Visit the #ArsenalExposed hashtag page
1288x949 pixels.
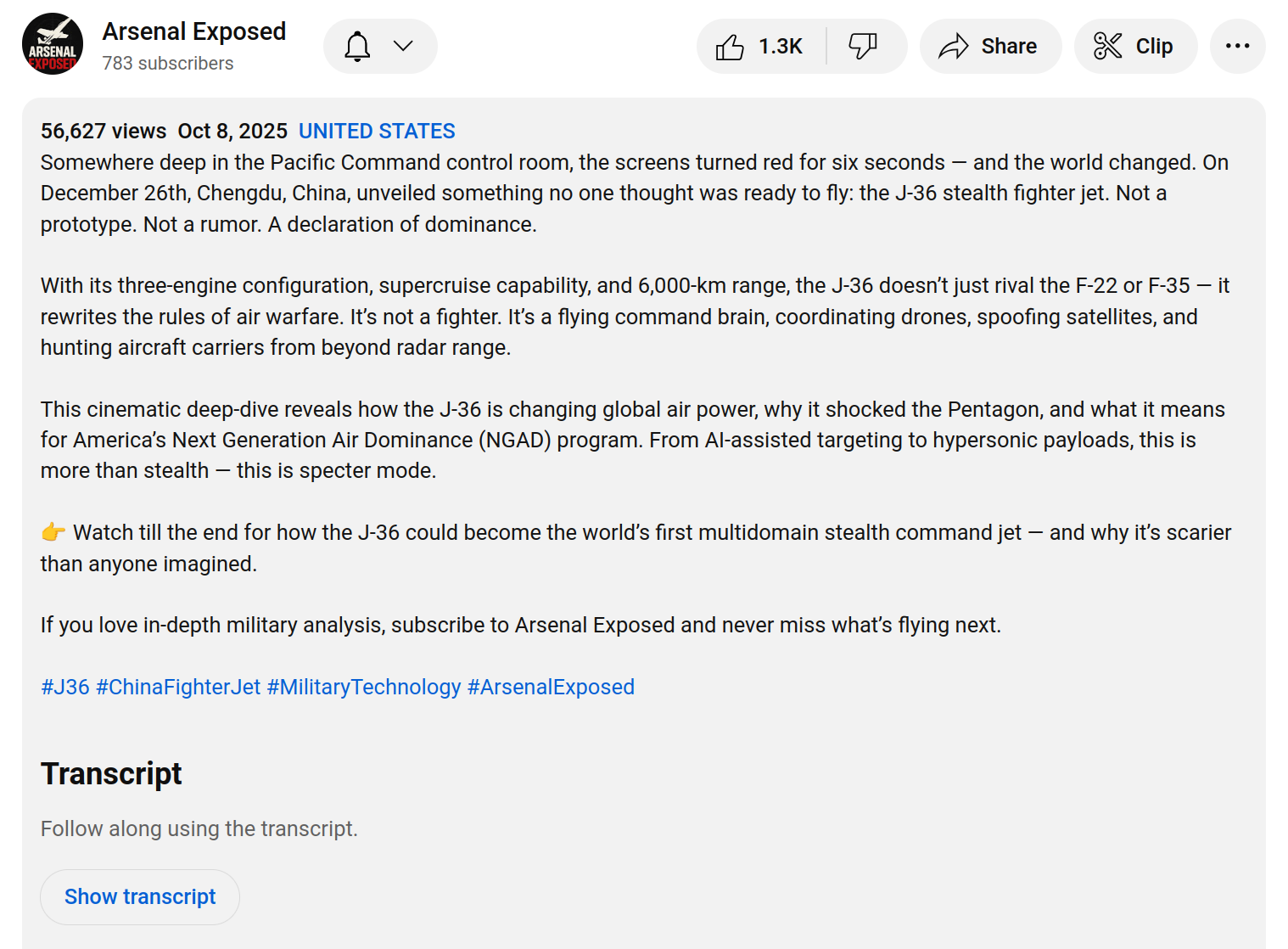tap(551, 687)
